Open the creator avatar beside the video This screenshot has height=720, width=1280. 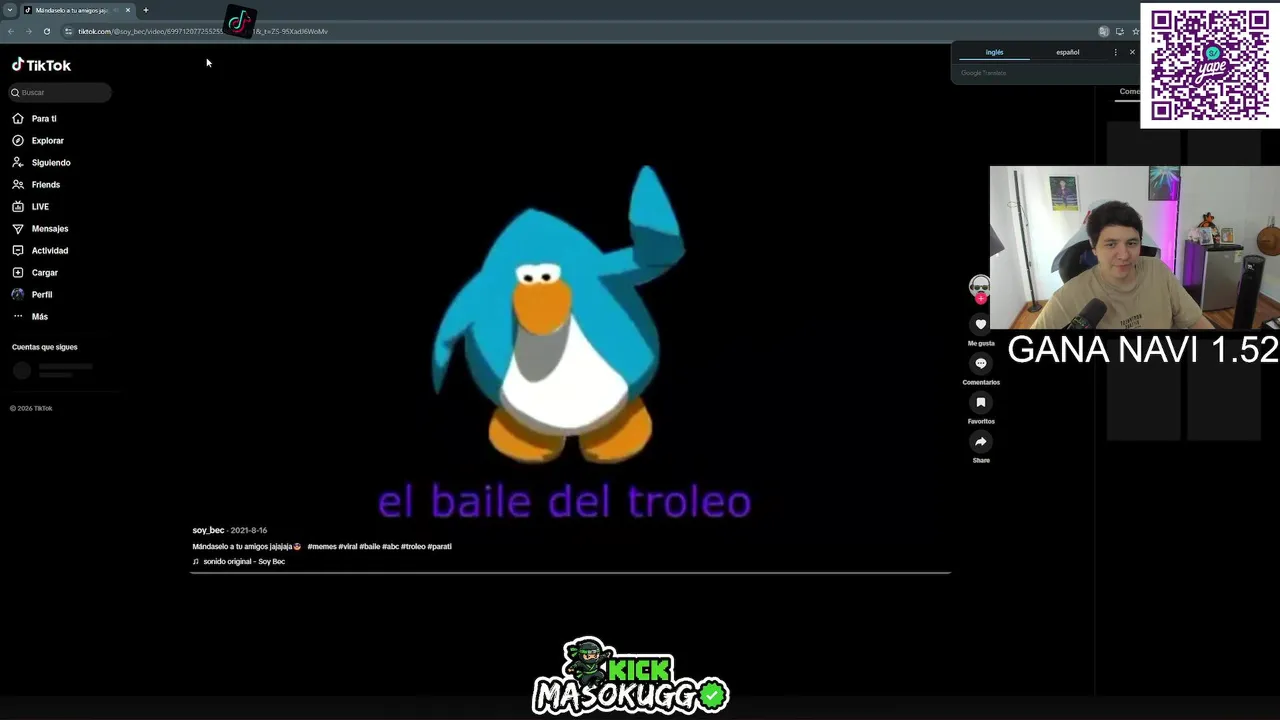coord(980,286)
